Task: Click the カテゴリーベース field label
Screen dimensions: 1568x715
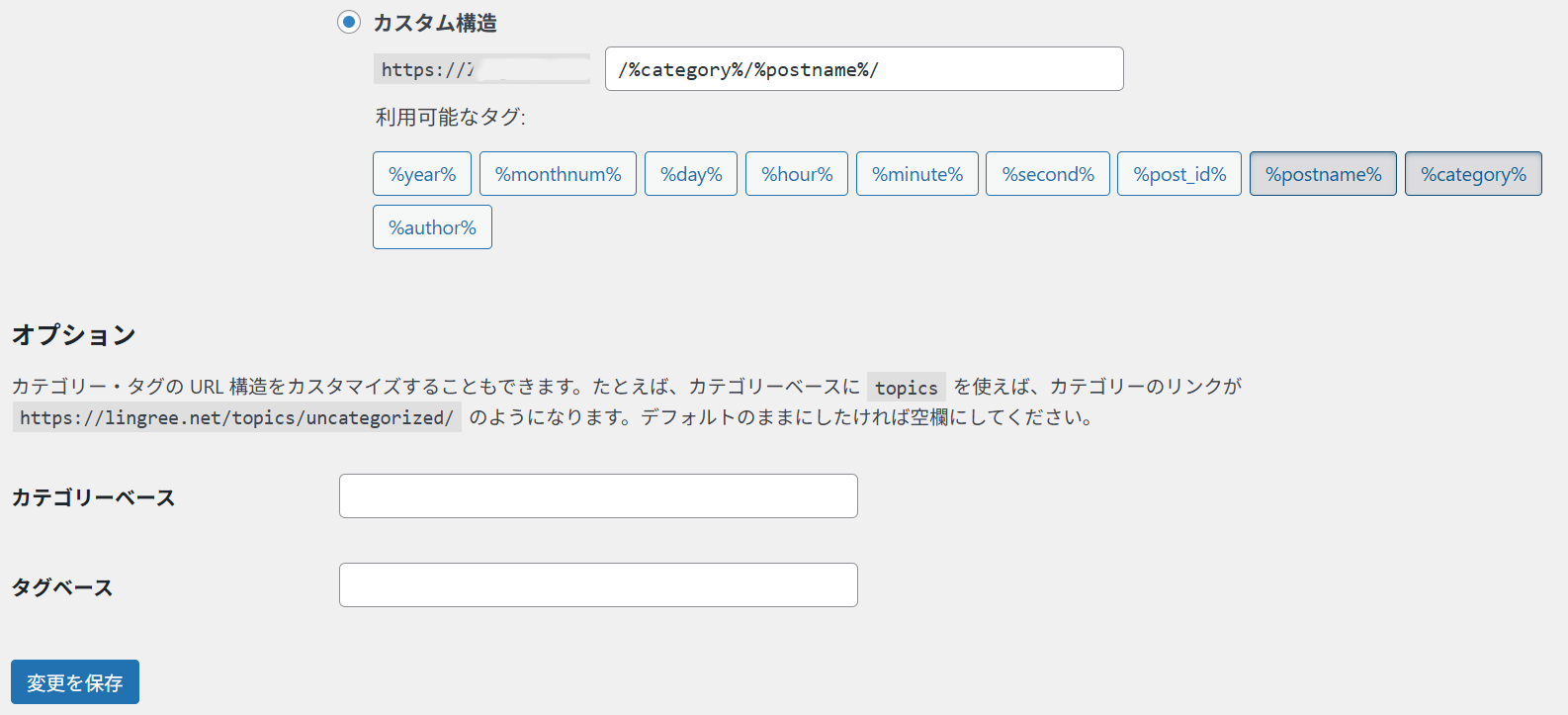Action: tap(93, 497)
